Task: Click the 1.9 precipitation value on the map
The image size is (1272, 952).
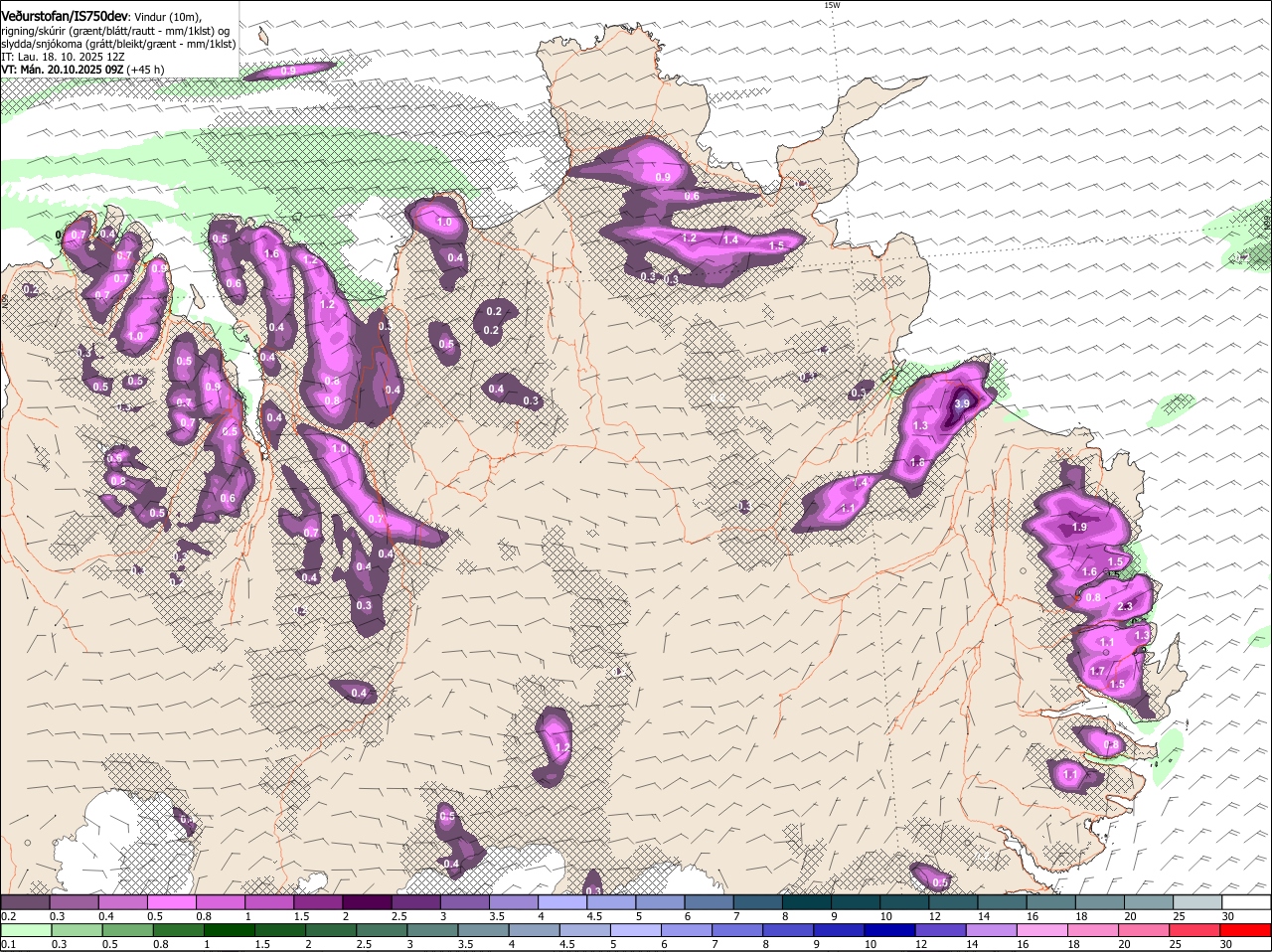Action: [1080, 528]
